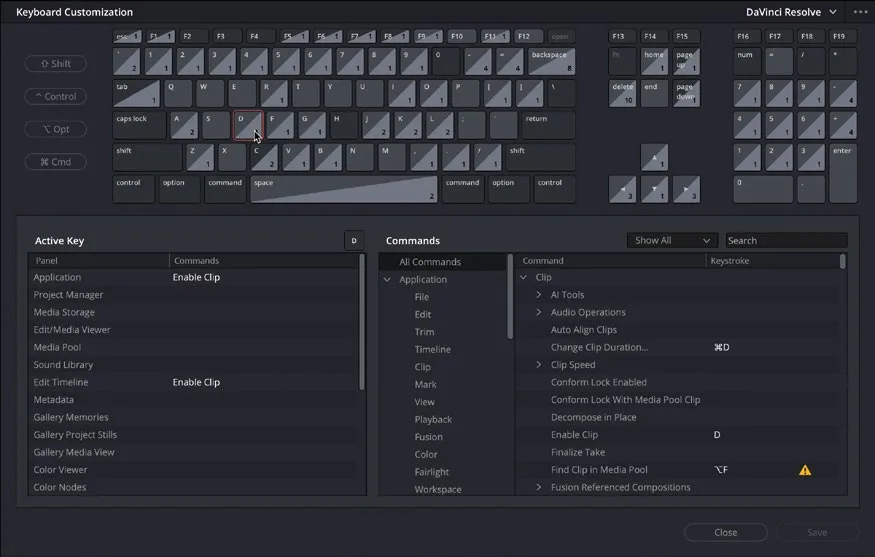Image resolution: width=875 pixels, height=557 pixels.
Task: Click the A key
Action: (x=184, y=125)
